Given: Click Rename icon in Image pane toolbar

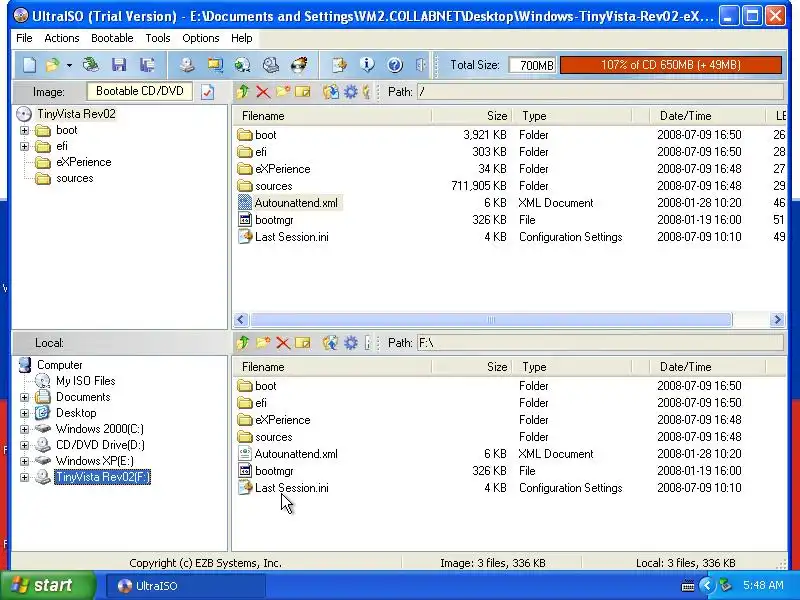Looking at the screenshot, I should point(303,92).
